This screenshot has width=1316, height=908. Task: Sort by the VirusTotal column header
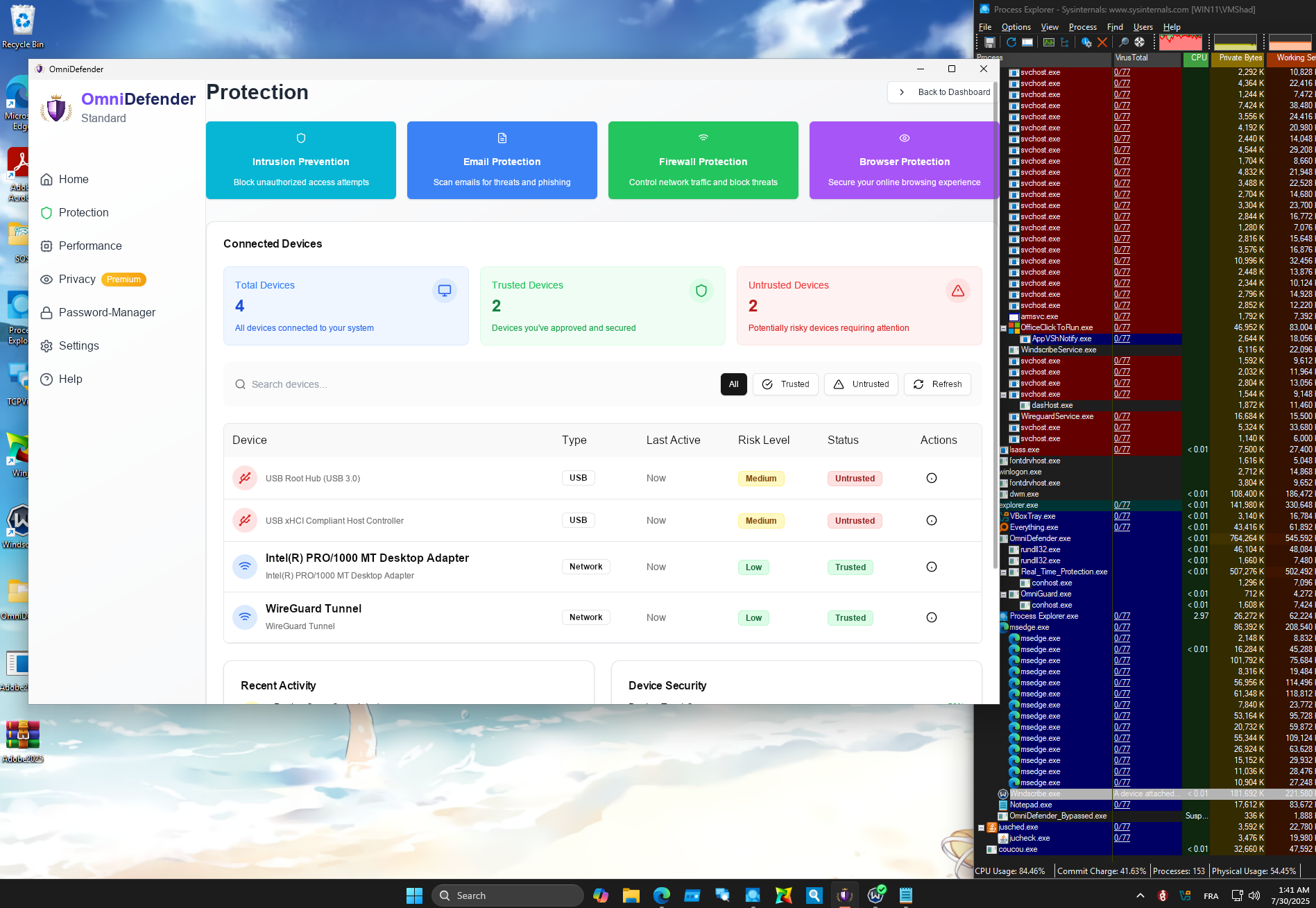(x=1146, y=58)
